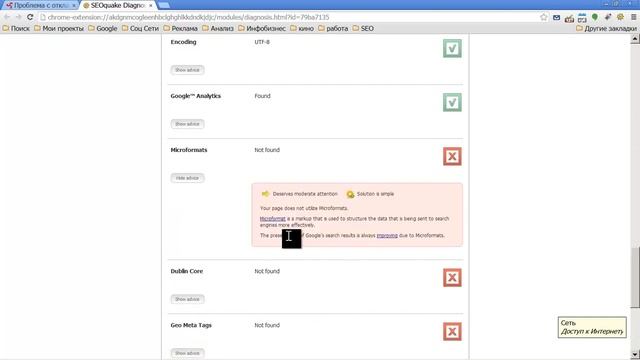Open the 'Мои проекты' bookmarks folder
This screenshot has width=640, height=360.
click(59, 28)
